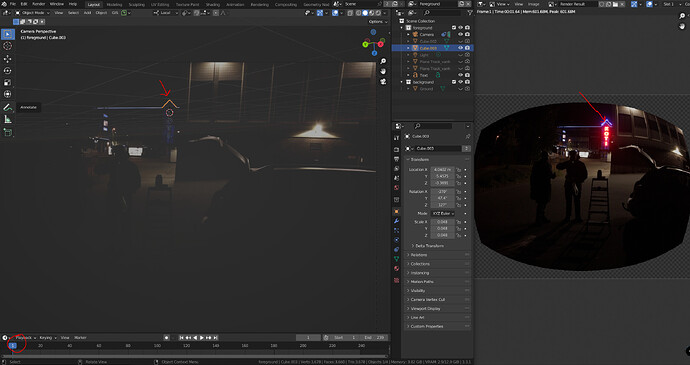Open the File menu

tap(13, 4)
